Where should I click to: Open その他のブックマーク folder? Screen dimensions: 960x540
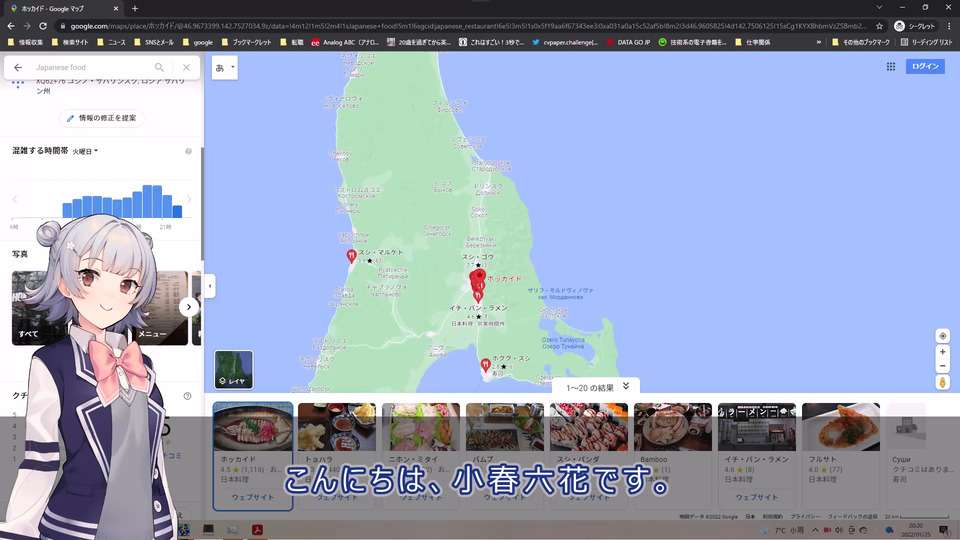click(861, 42)
